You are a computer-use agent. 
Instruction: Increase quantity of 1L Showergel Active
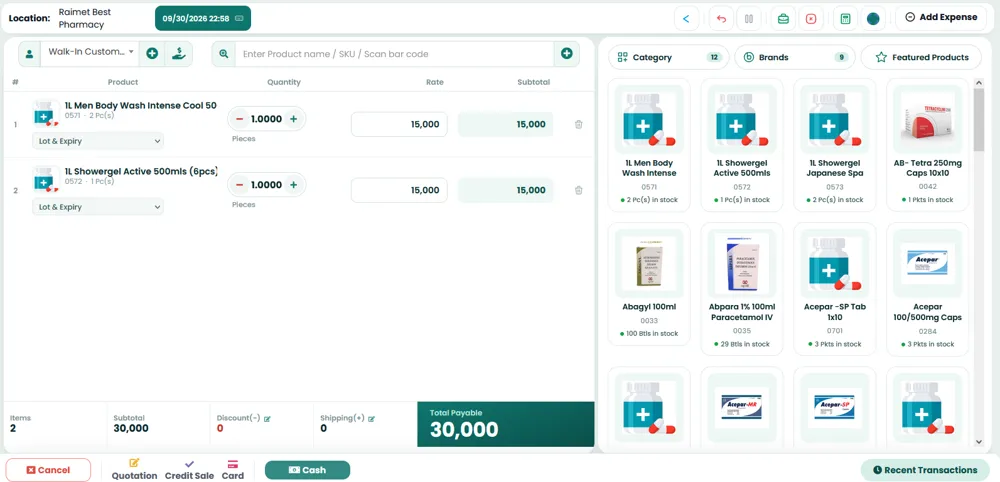click(x=293, y=185)
